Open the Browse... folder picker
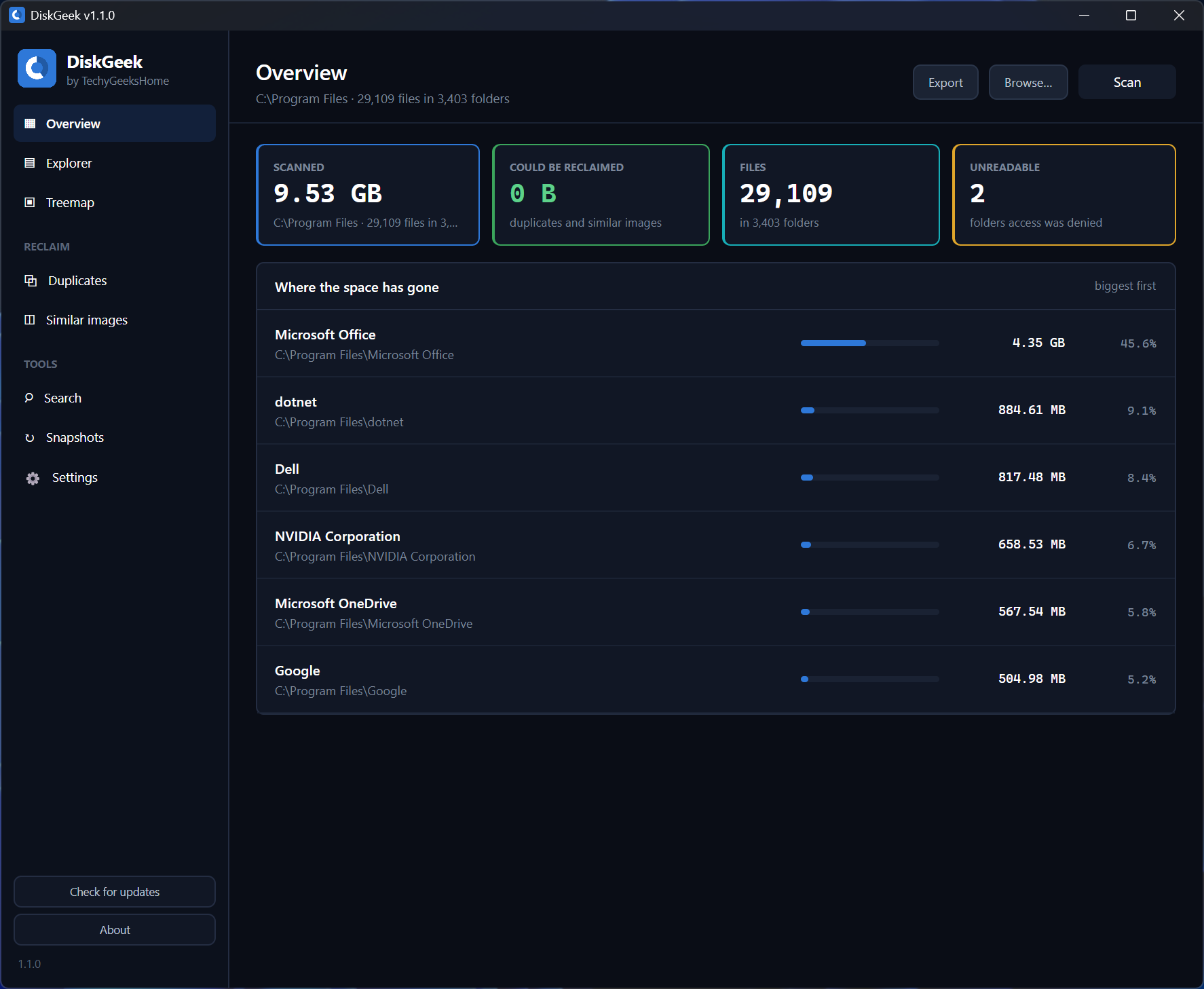 1028,82
